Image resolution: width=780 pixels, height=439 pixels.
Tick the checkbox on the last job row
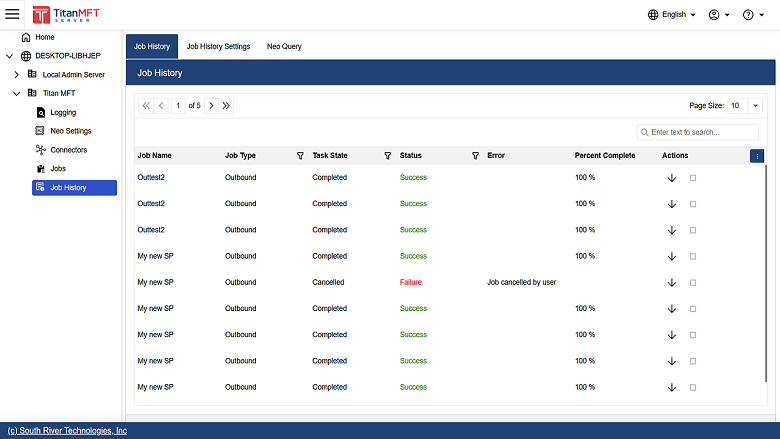coord(693,388)
